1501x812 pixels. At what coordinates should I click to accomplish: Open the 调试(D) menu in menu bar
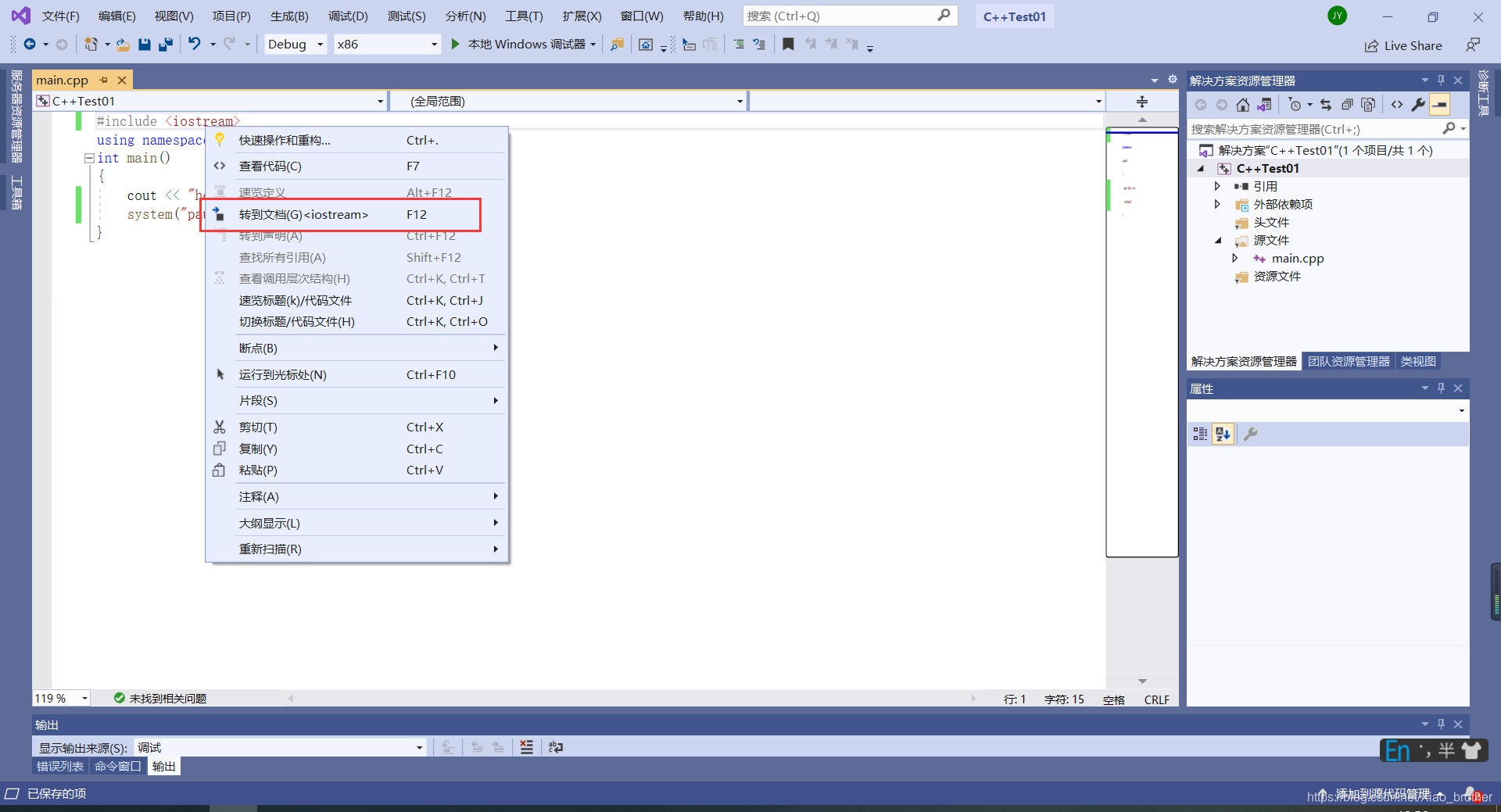pyautogui.click(x=348, y=16)
